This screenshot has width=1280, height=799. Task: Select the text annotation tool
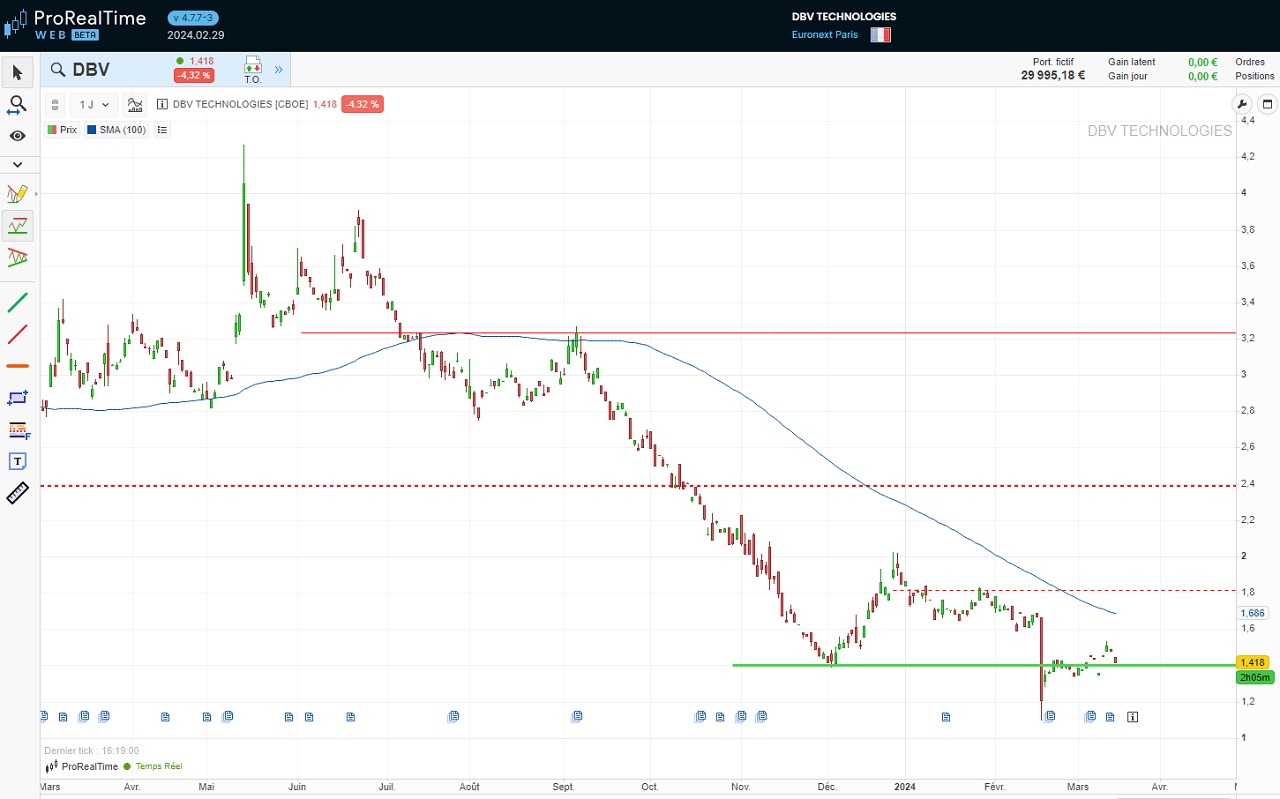tap(17, 461)
